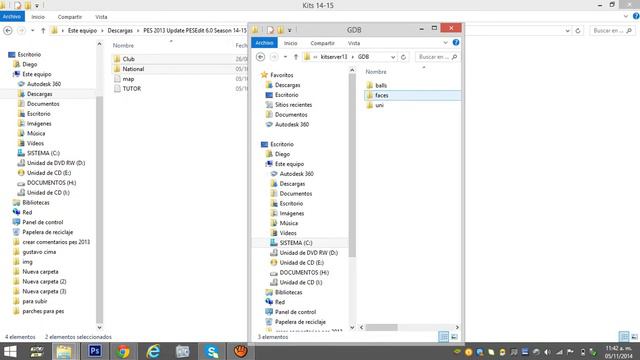Click kitserver13 in GDB breadcrumb path
The image size is (640, 360).
334,57
